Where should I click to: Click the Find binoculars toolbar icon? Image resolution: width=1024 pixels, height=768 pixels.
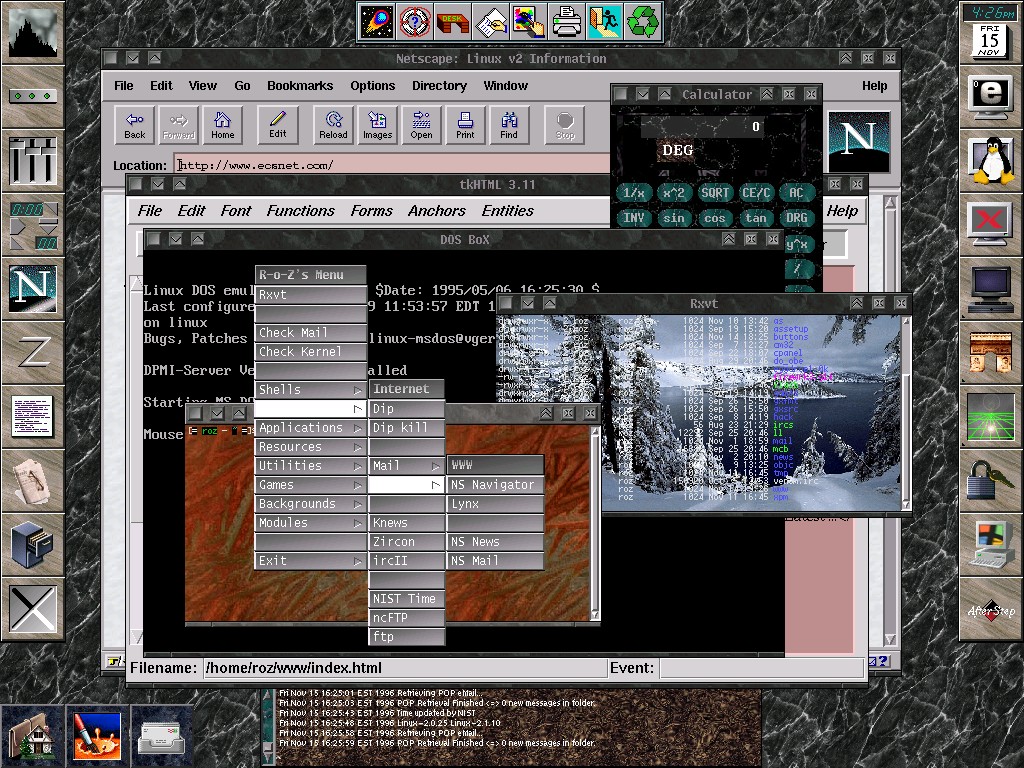tap(509, 124)
